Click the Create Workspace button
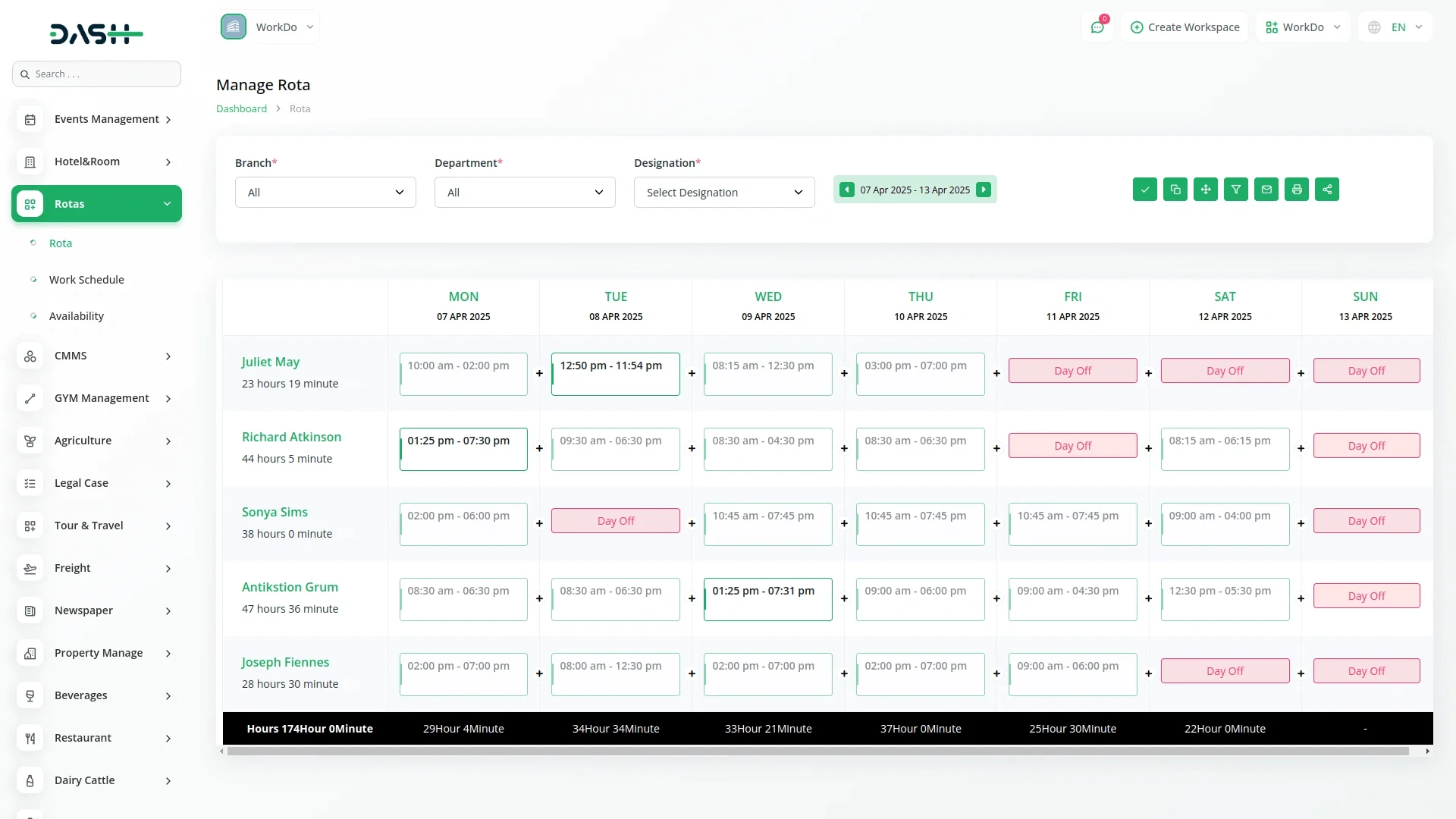The width and height of the screenshot is (1456, 819). (x=1185, y=27)
